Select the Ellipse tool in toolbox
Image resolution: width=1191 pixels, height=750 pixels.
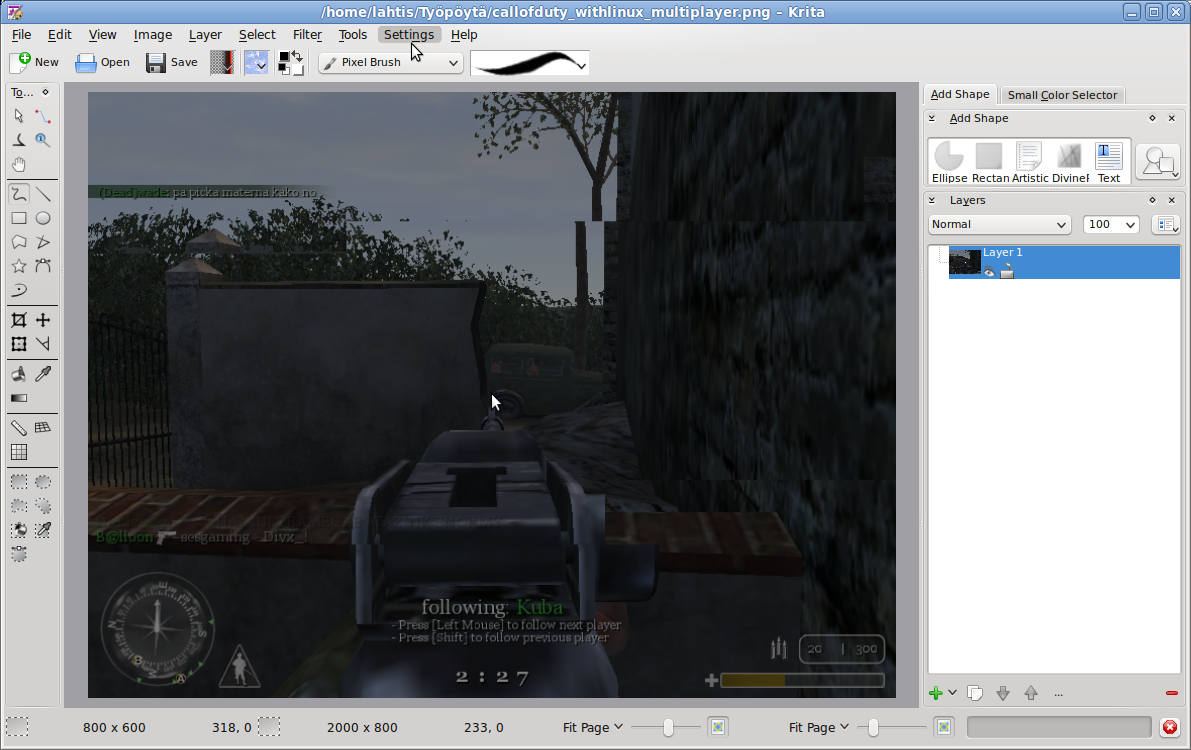point(43,218)
